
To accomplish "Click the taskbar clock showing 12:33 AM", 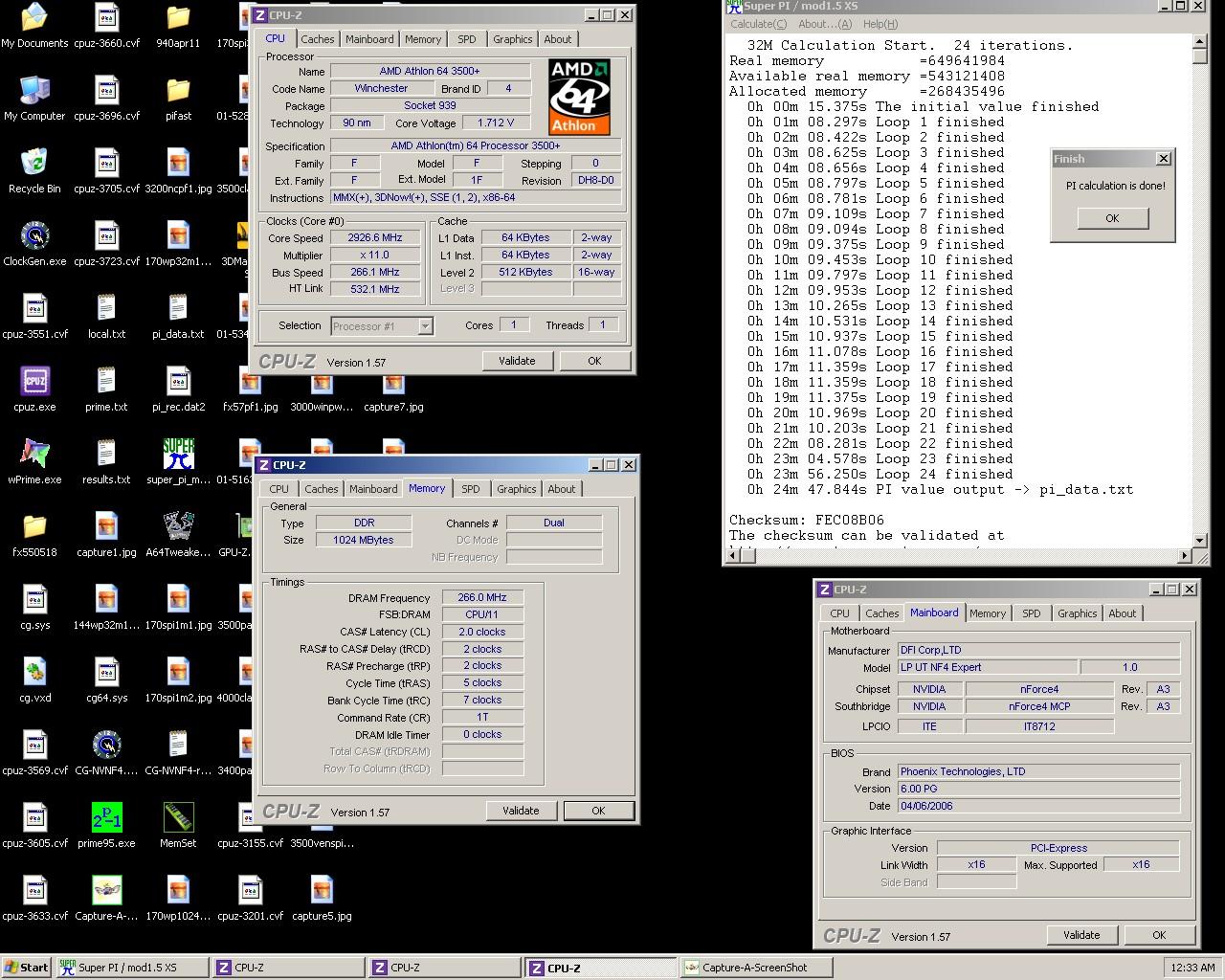I will [x=1192, y=968].
